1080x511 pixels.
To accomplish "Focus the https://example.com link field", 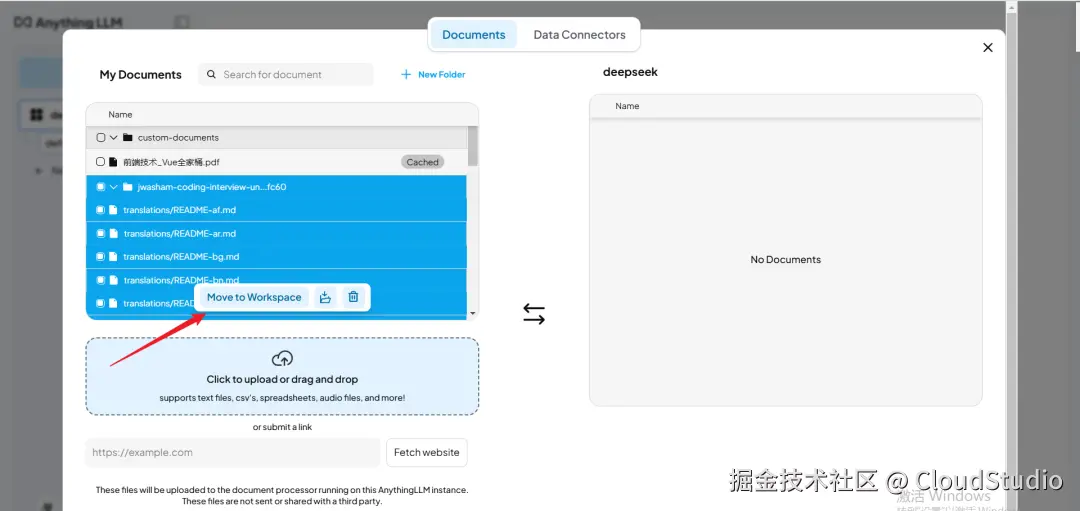I will pyautogui.click(x=233, y=452).
